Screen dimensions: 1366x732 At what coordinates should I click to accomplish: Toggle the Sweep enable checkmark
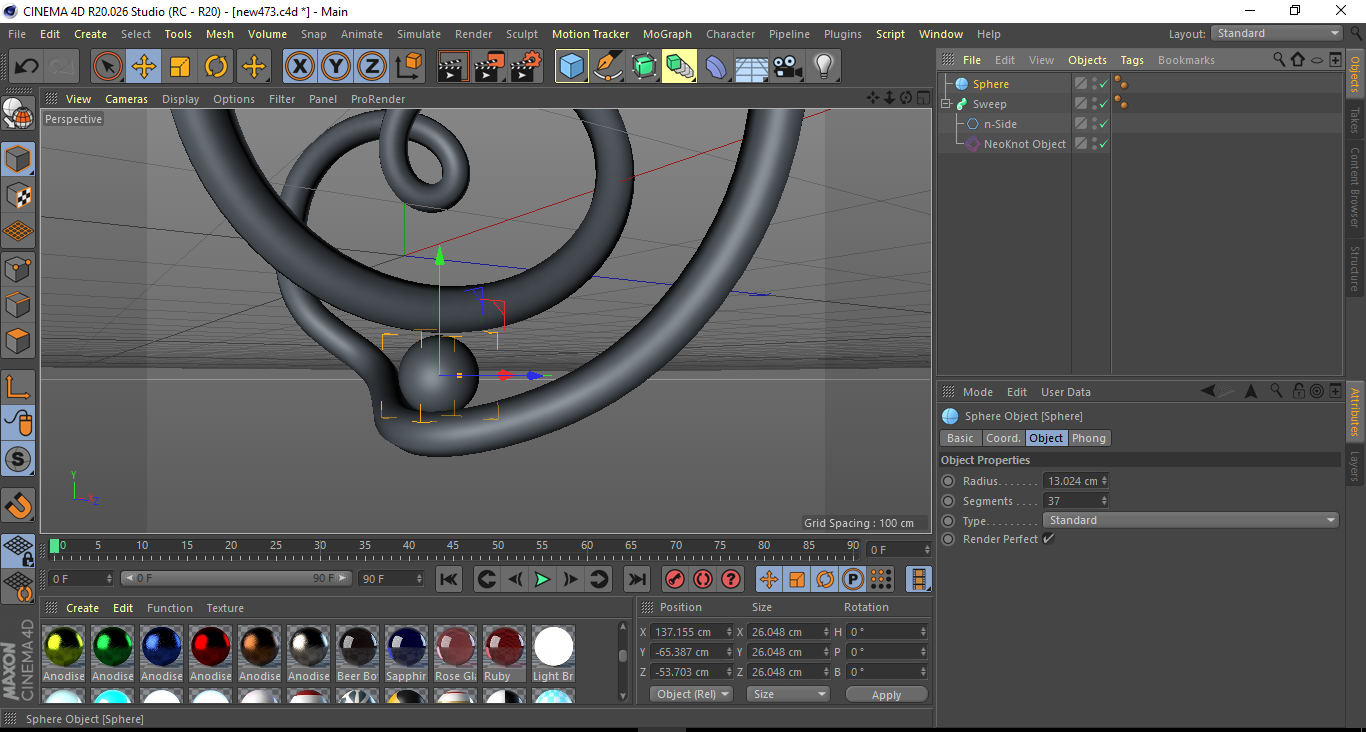[1104, 104]
